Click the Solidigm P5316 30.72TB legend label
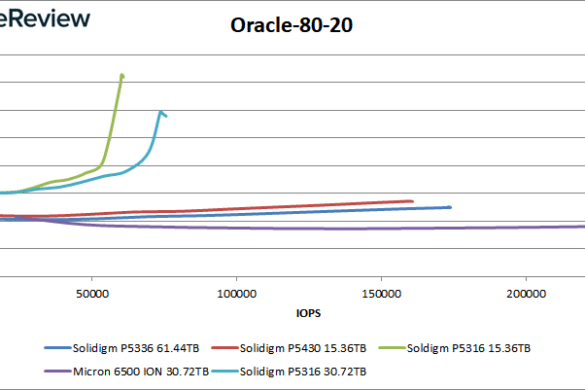Image resolution: width=585 pixels, height=390 pixels. 303,372
